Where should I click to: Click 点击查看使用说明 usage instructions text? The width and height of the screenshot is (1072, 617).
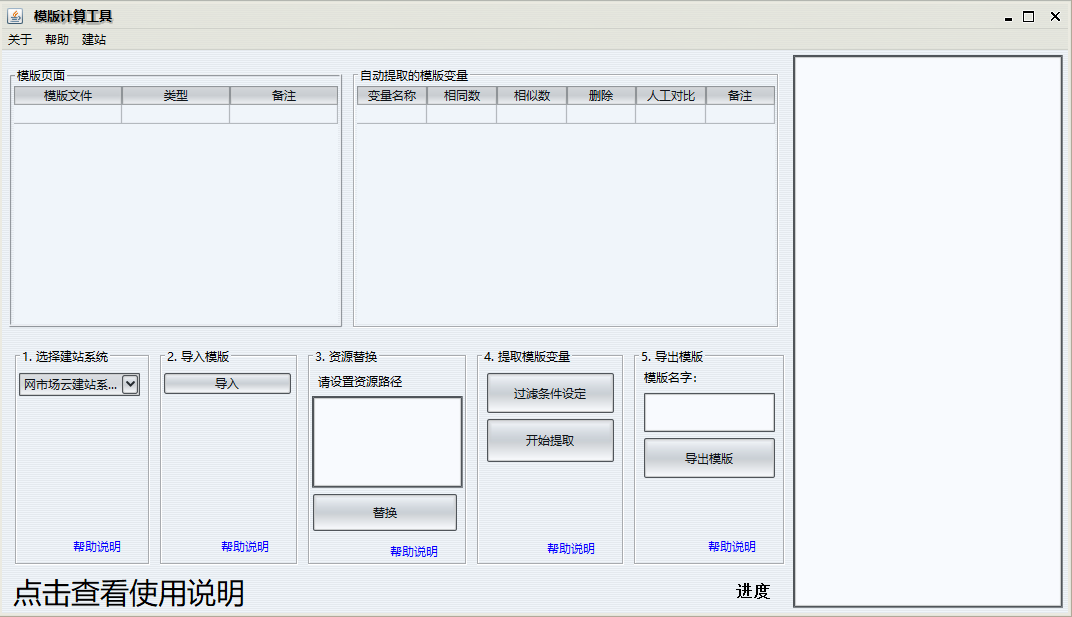coord(129,594)
